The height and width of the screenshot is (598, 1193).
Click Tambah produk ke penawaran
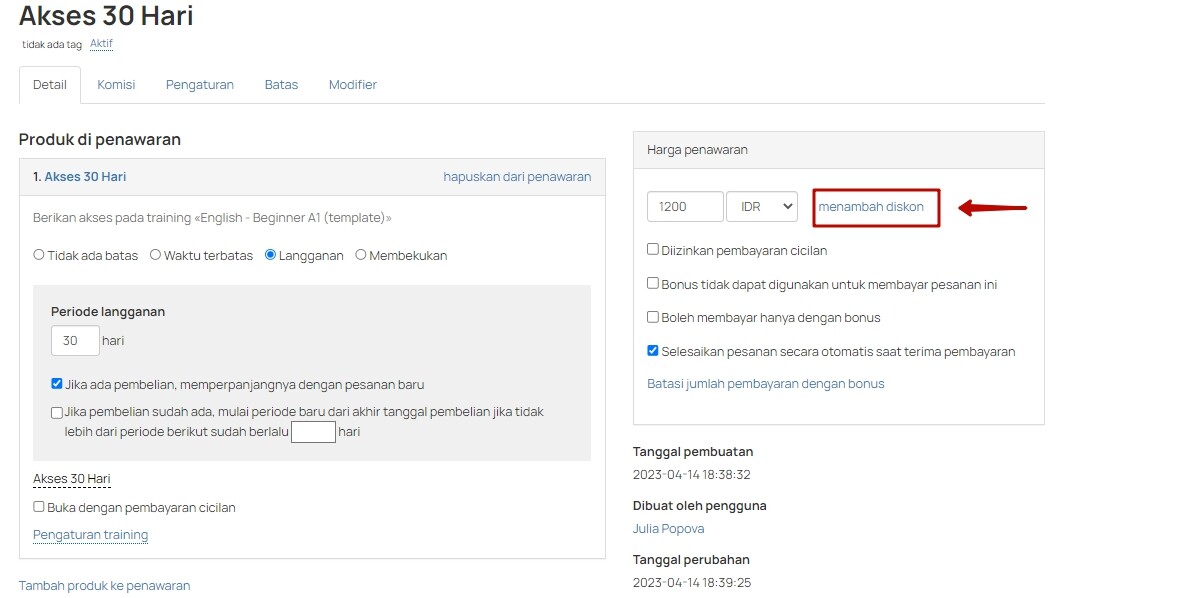[x=104, y=586]
